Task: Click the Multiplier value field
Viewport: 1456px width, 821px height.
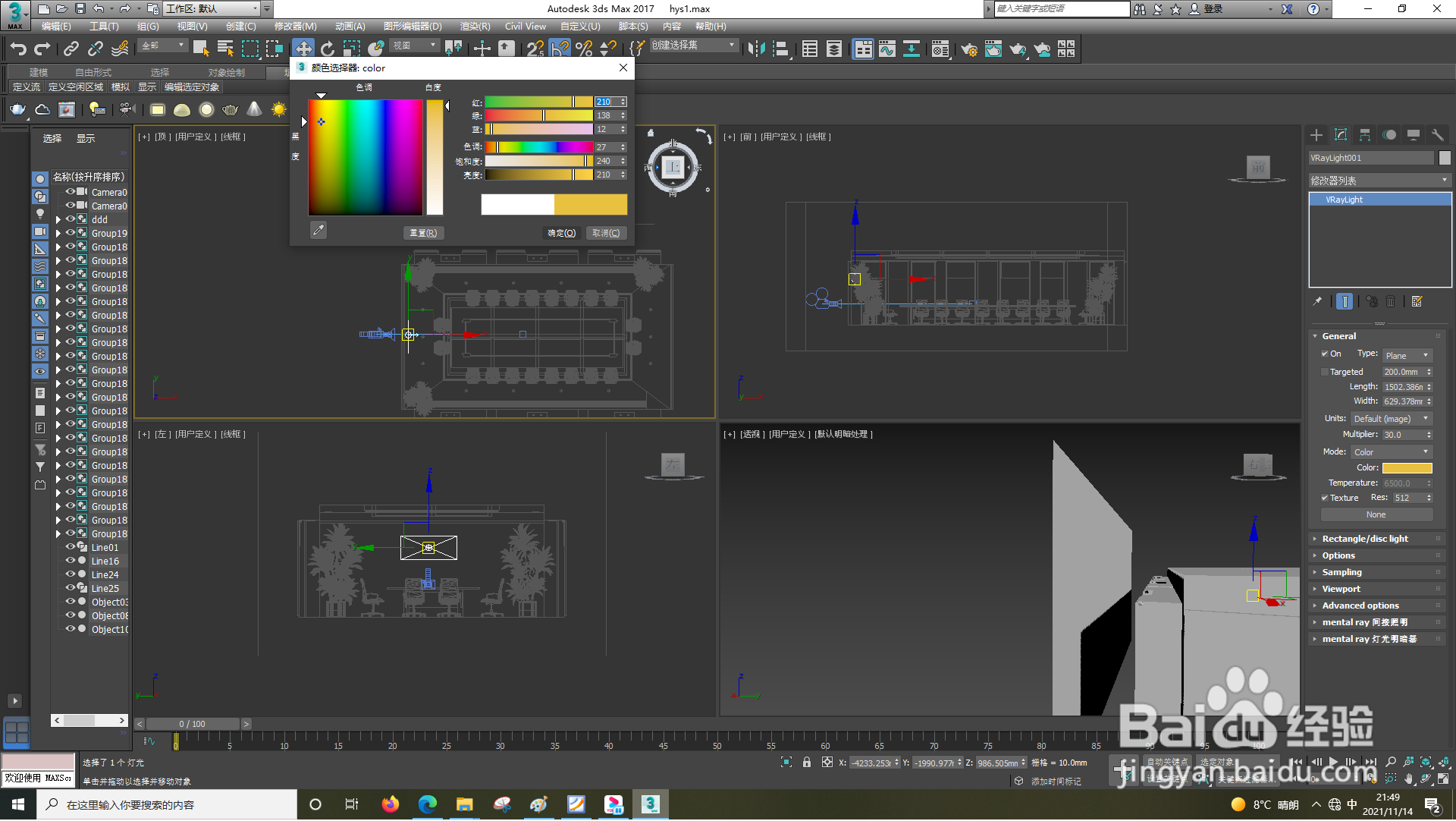Action: 1402,436
